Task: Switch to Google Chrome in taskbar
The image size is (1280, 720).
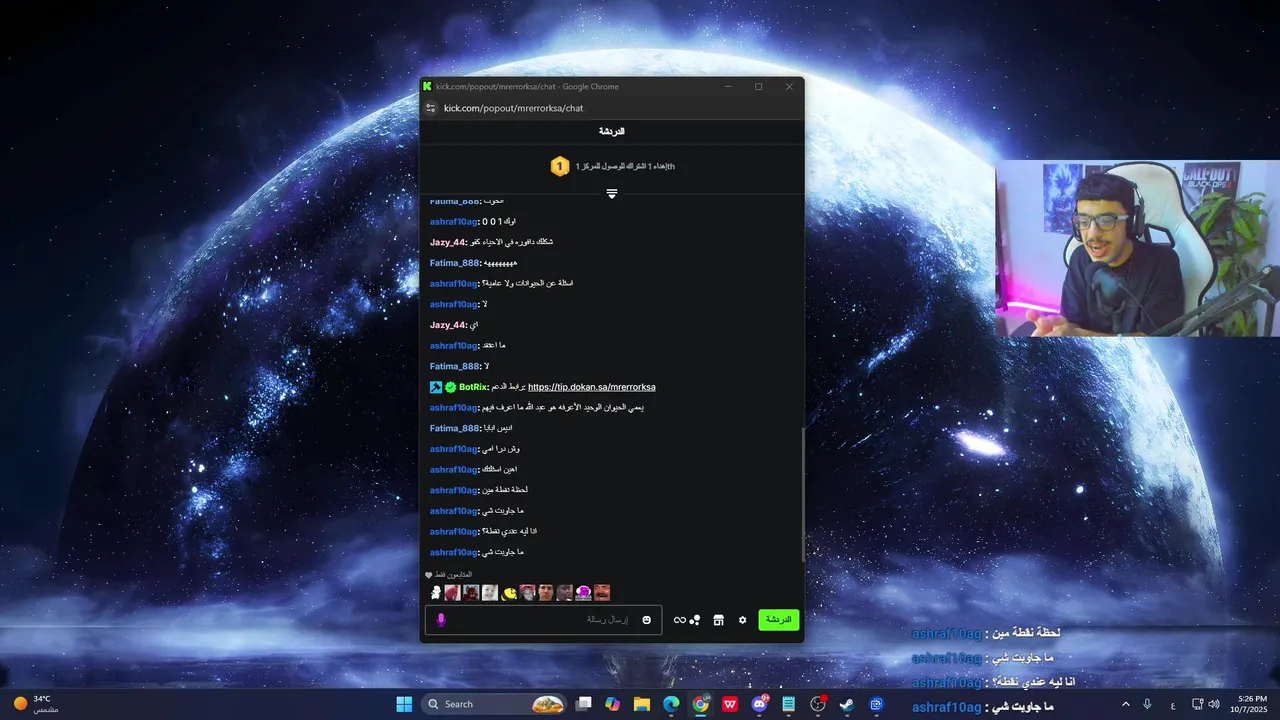Action: pos(700,704)
